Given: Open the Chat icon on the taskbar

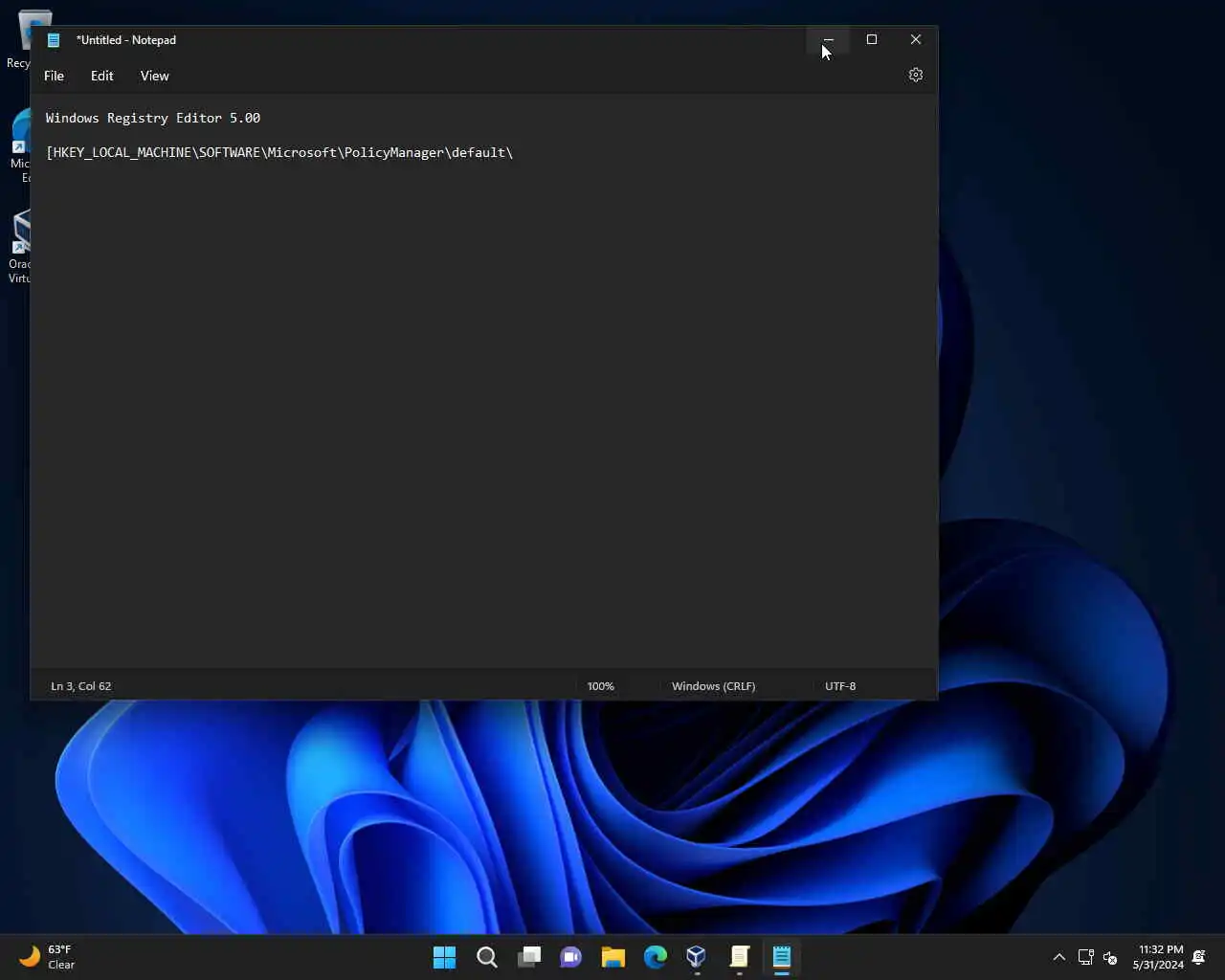Looking at the screenshot, I should click(x=571, y=957).
